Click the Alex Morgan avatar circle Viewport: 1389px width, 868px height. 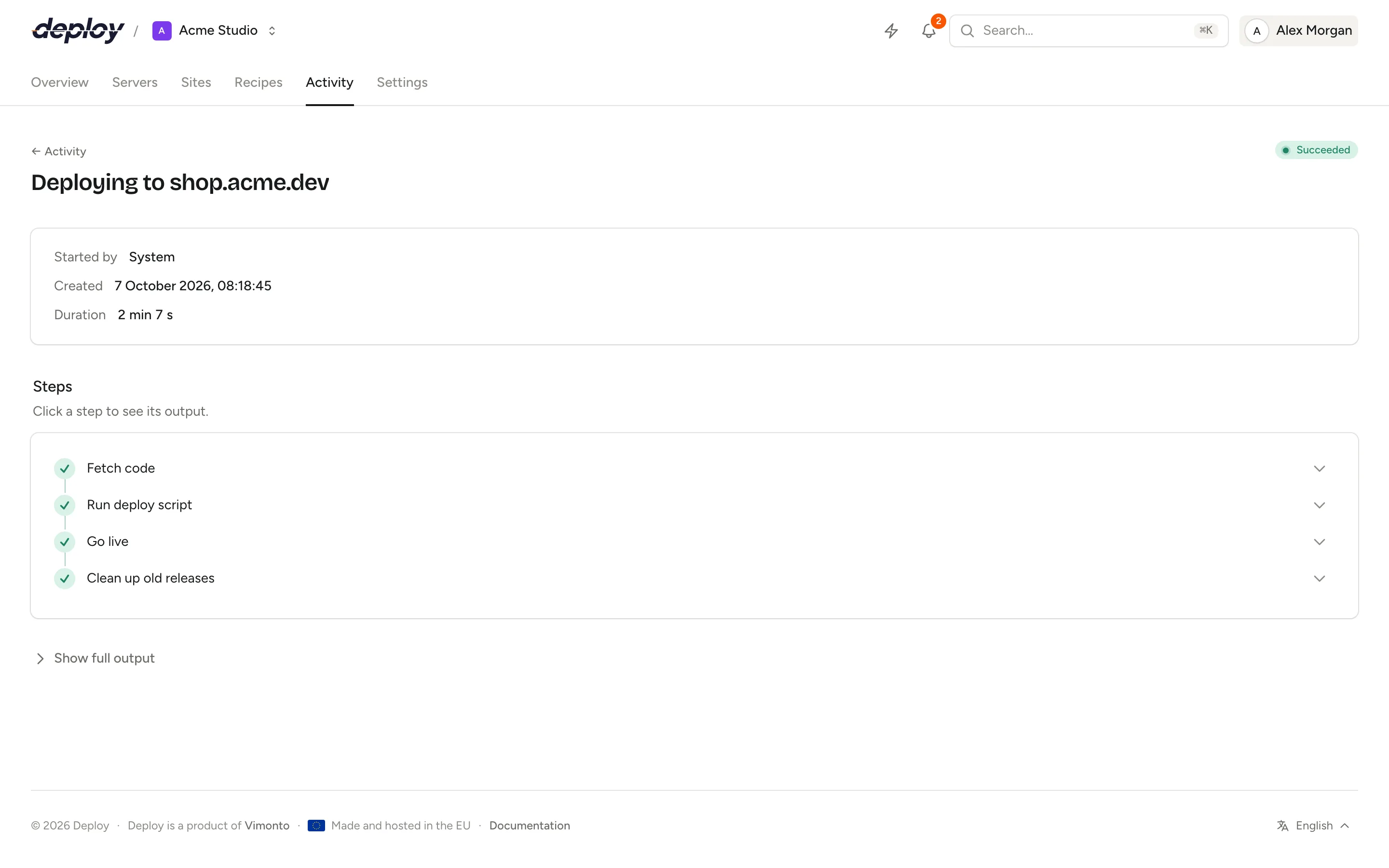(1256, 30)
